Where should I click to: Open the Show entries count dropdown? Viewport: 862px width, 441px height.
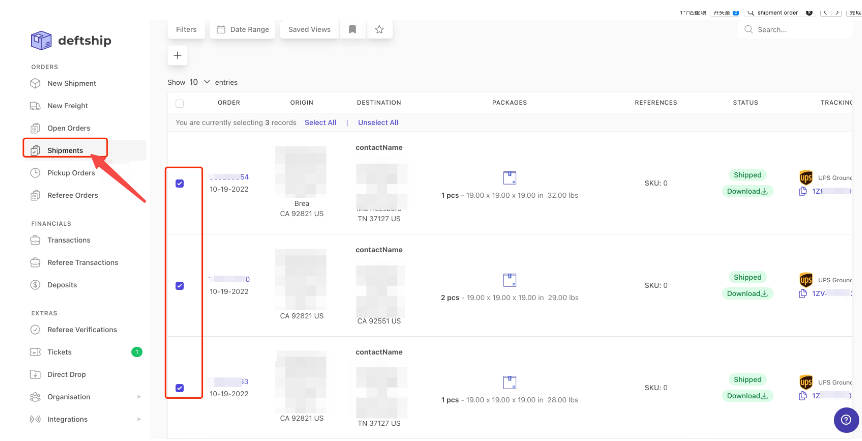200,82
